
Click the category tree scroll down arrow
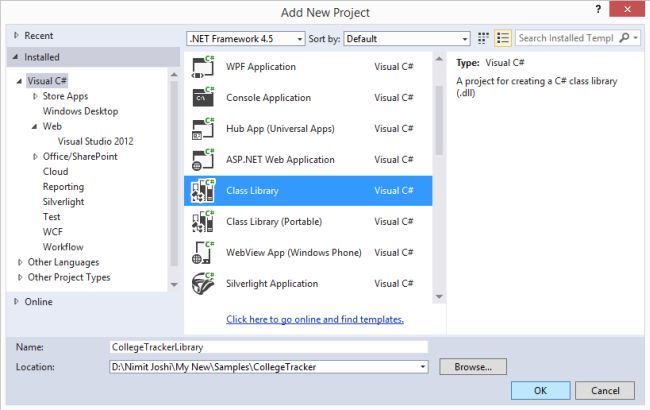pos(174,284)
